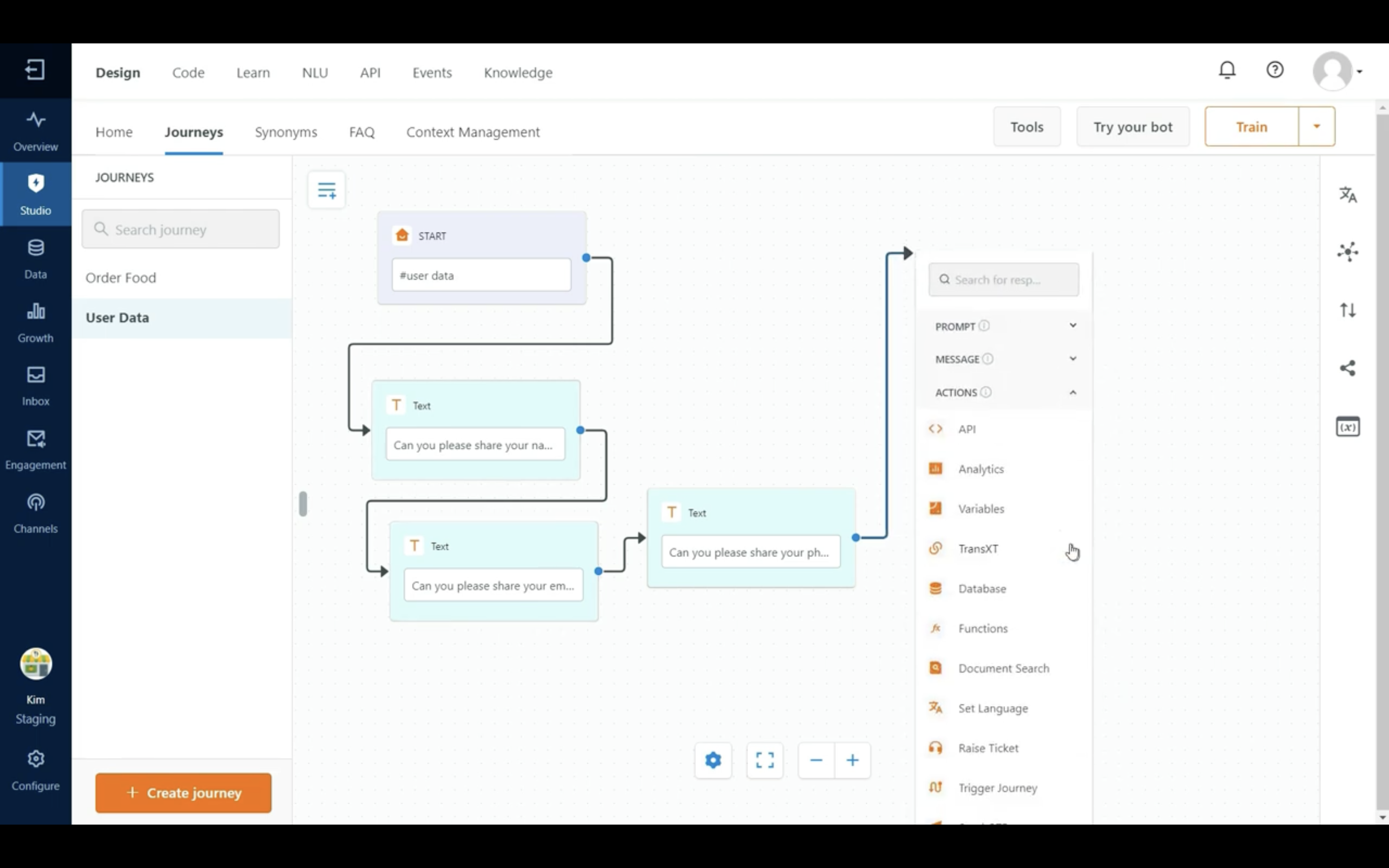Click the Search for response field

1003,280
